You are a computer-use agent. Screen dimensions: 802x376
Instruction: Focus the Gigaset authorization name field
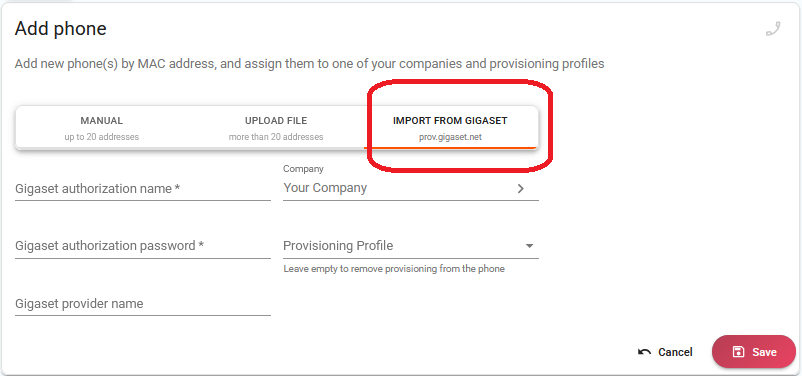coord(143,189)
